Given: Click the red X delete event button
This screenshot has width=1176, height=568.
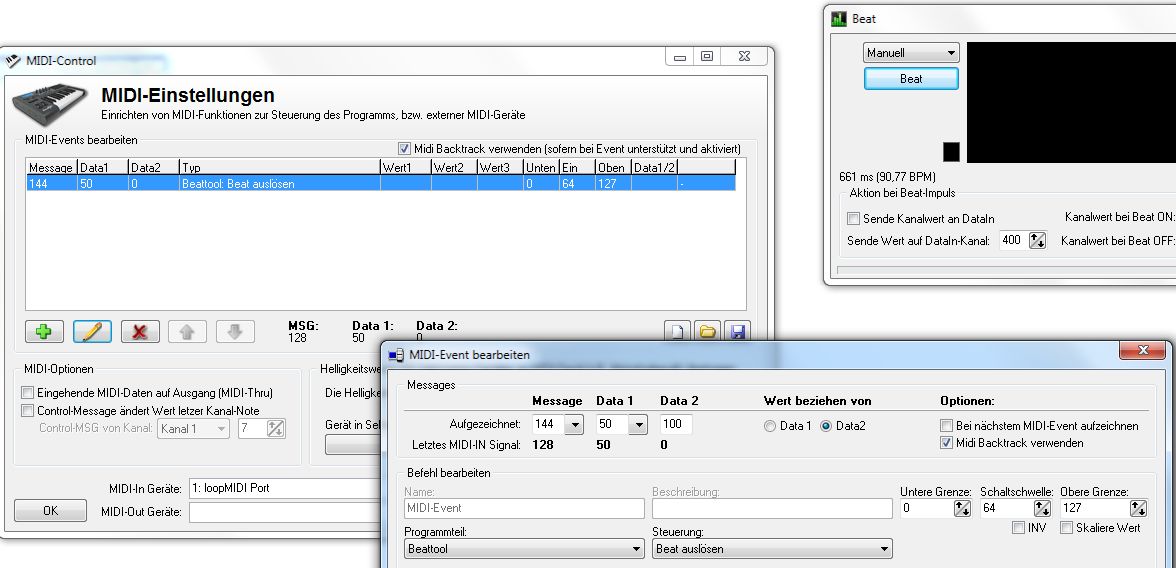Looking at the screenshot, I should [140, 331].
